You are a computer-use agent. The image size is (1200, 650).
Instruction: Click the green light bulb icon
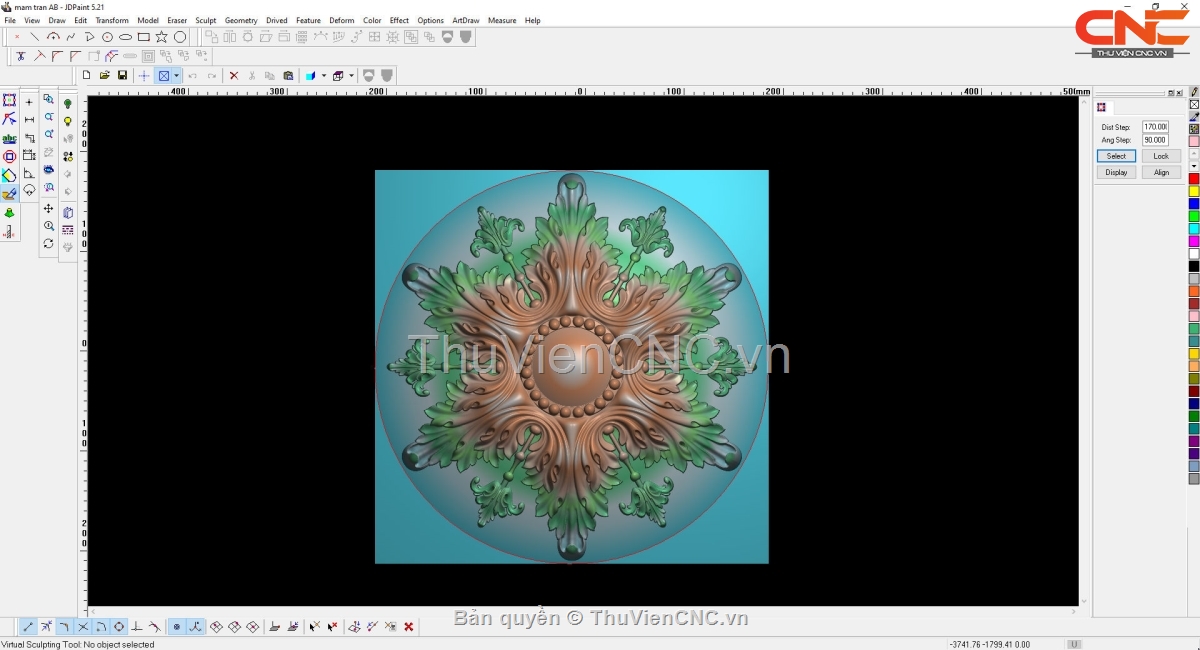68,103
